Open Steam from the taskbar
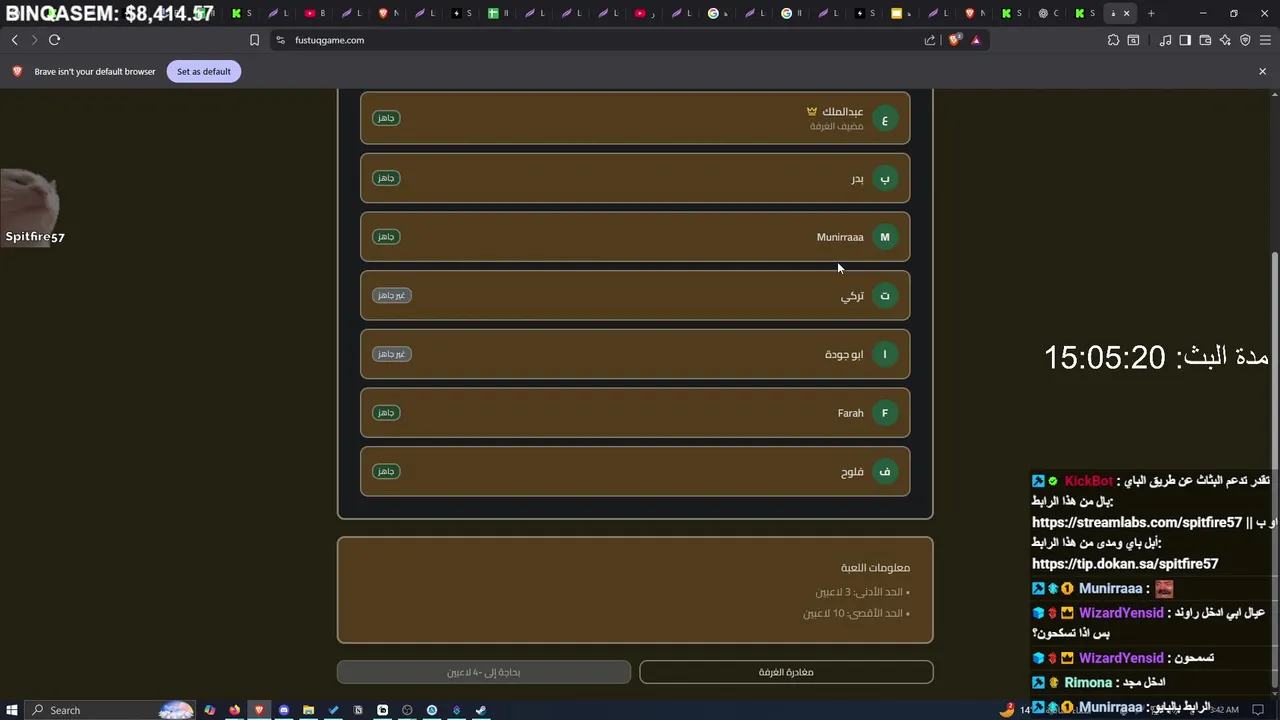 coord(481,710)
